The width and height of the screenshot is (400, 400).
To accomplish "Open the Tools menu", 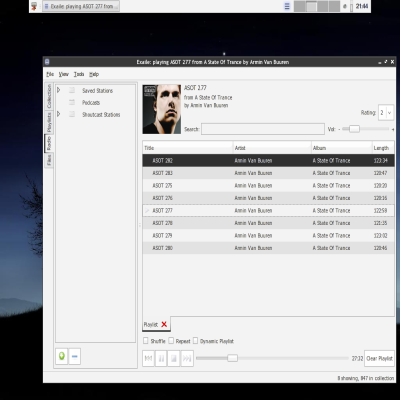I will pos(79,74).
